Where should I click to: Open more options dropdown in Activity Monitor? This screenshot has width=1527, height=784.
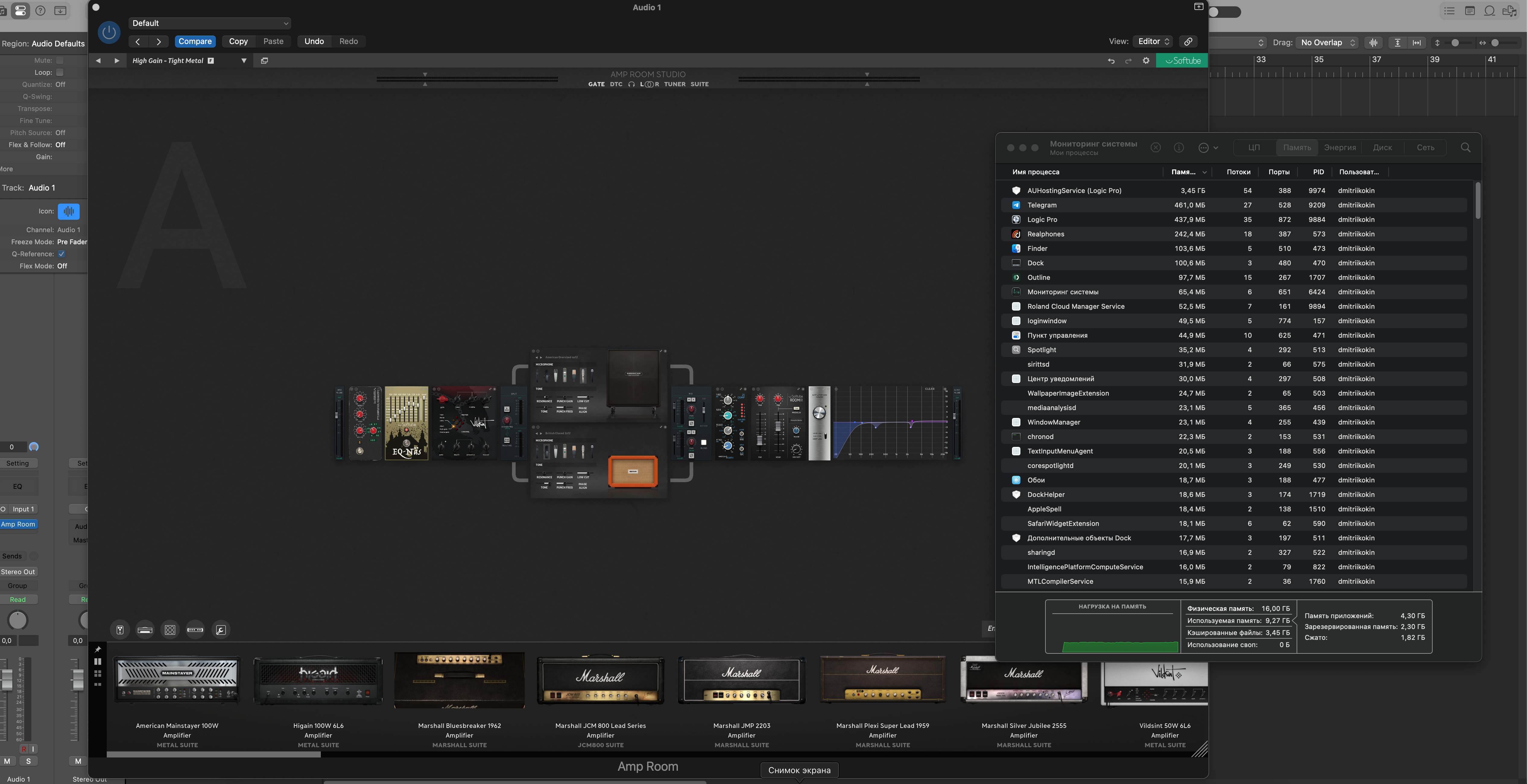point(1208,147)
